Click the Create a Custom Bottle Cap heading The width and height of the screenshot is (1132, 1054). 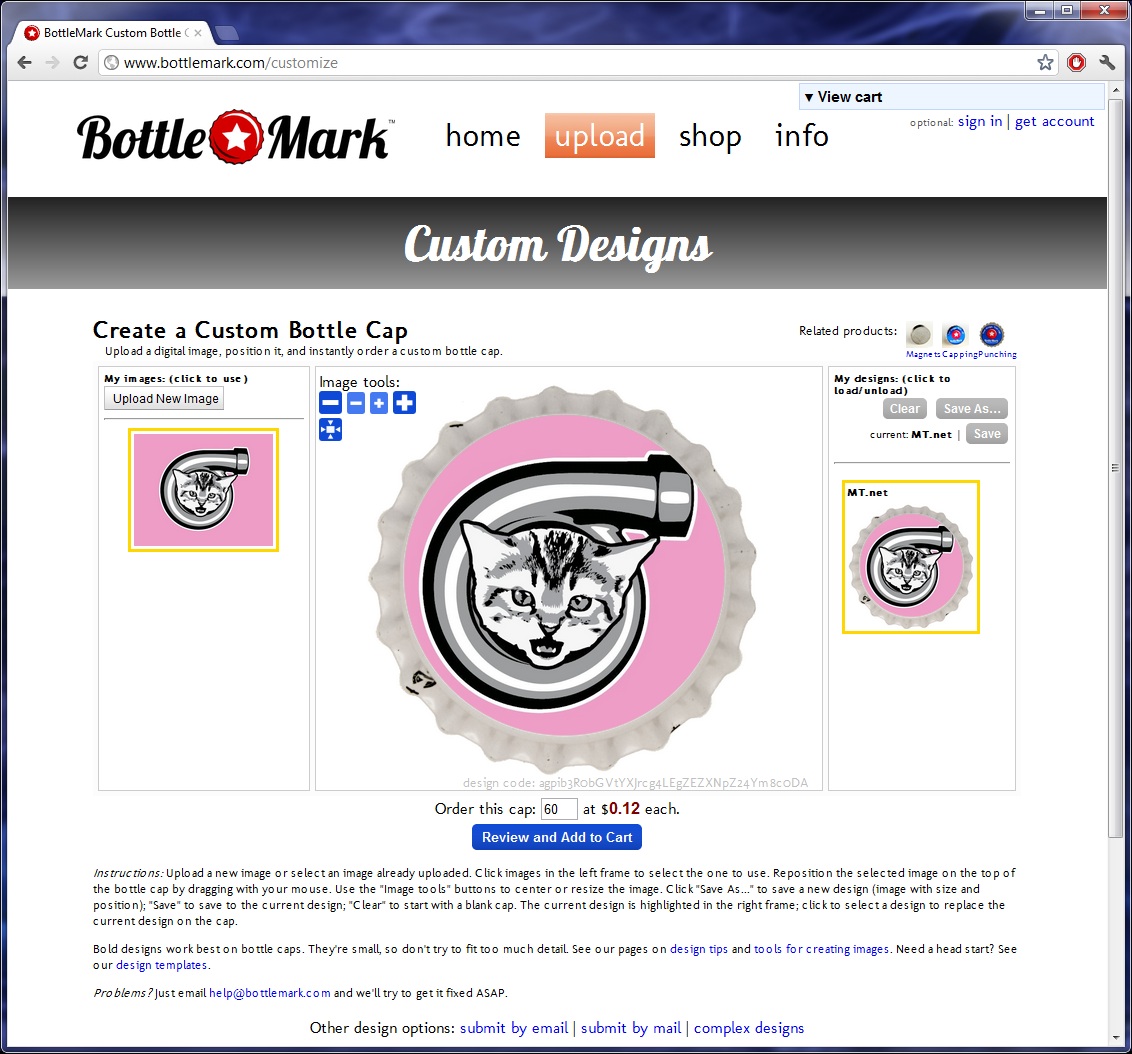250,330
